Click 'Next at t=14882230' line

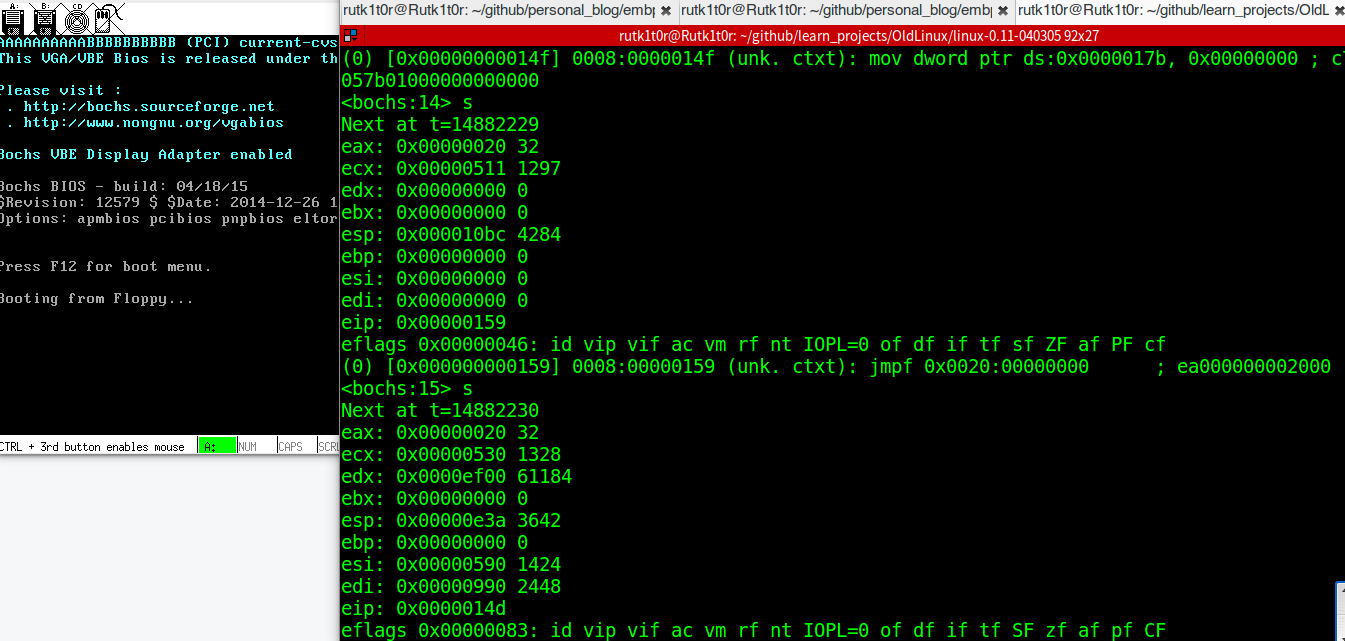[440, 410]
